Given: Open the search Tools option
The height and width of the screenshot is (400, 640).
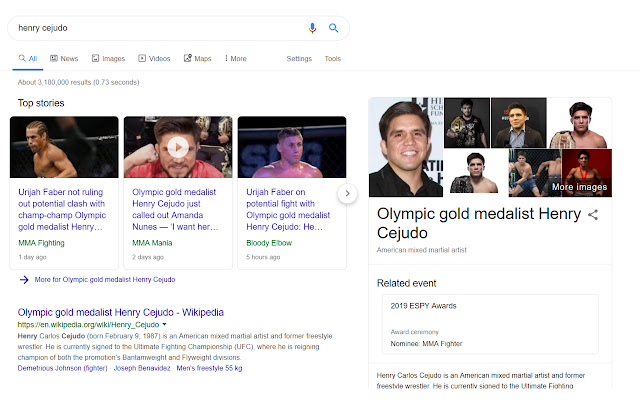Looking at the screenshot, I should (332, 59).
